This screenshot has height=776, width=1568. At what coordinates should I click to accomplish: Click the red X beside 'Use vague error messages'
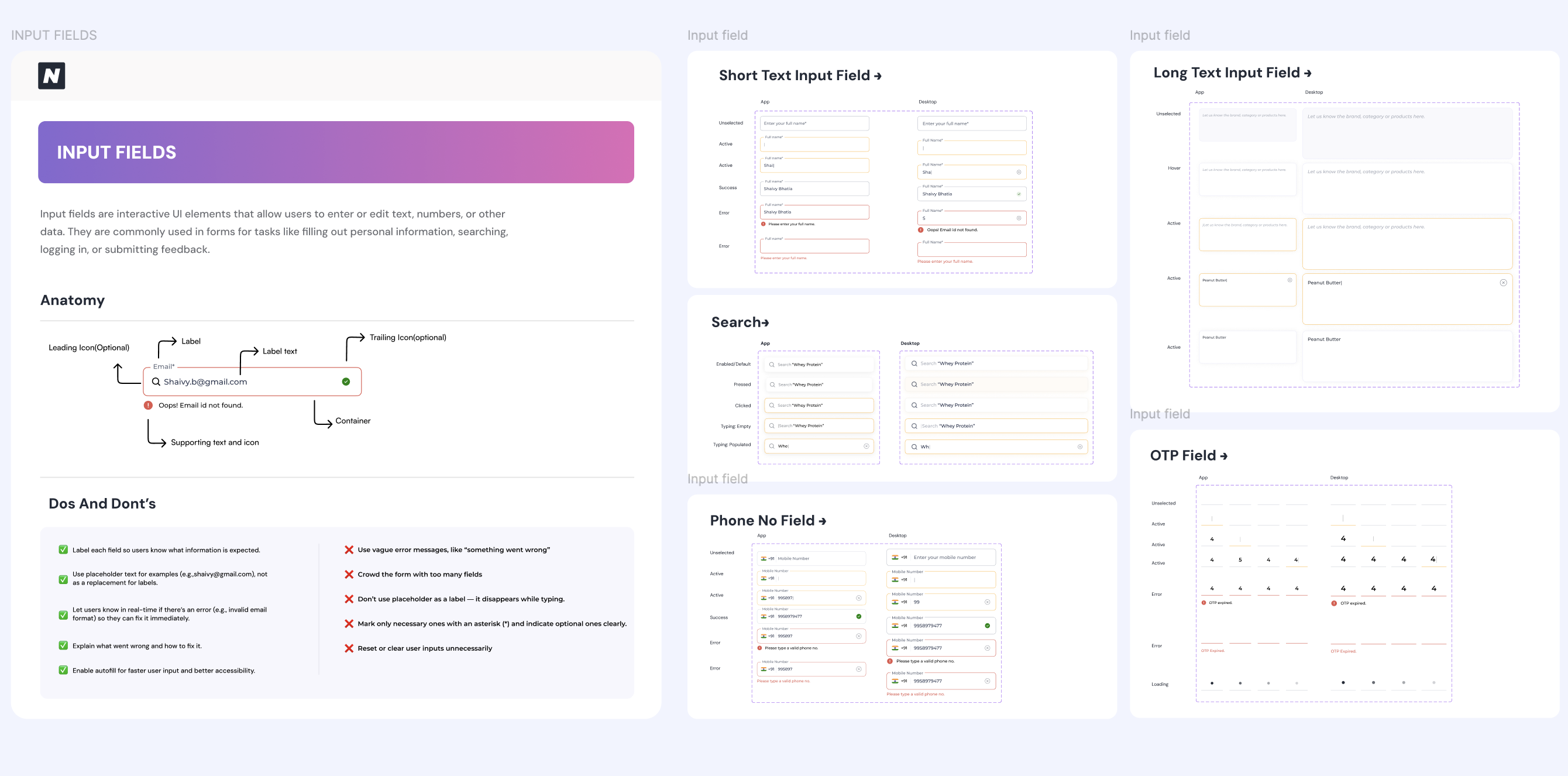(x=349, y=550)
